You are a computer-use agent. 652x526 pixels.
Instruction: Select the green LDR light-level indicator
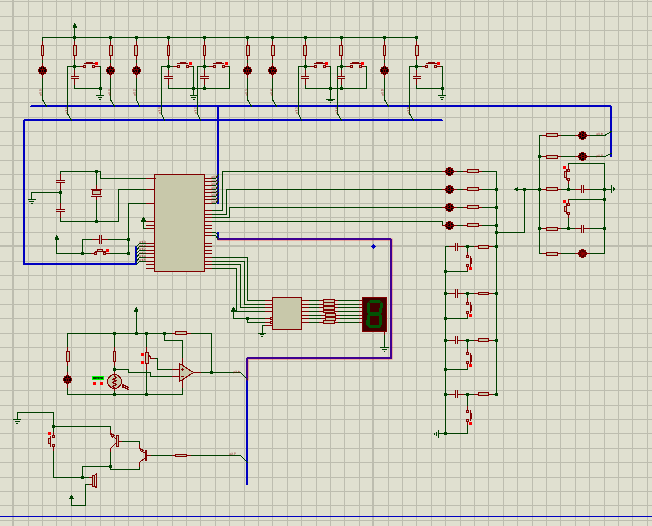(98, 378)
